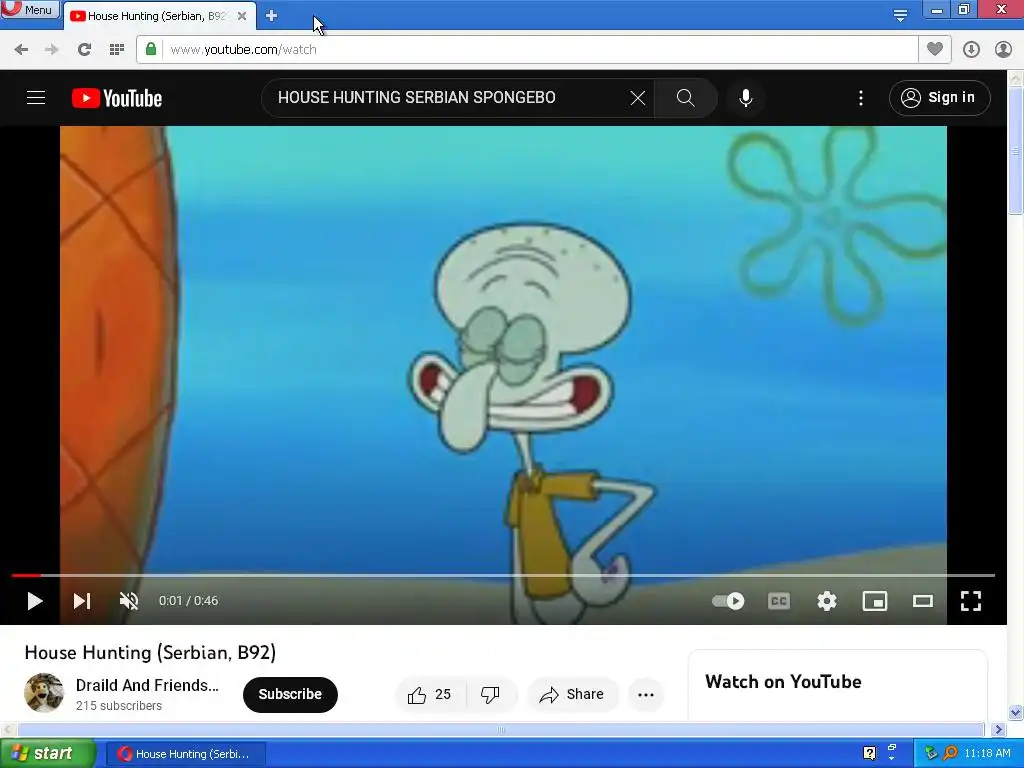This screenshot has height=768, width=1024.
Task: Reload the current page
Action: [x=84, y=50]
